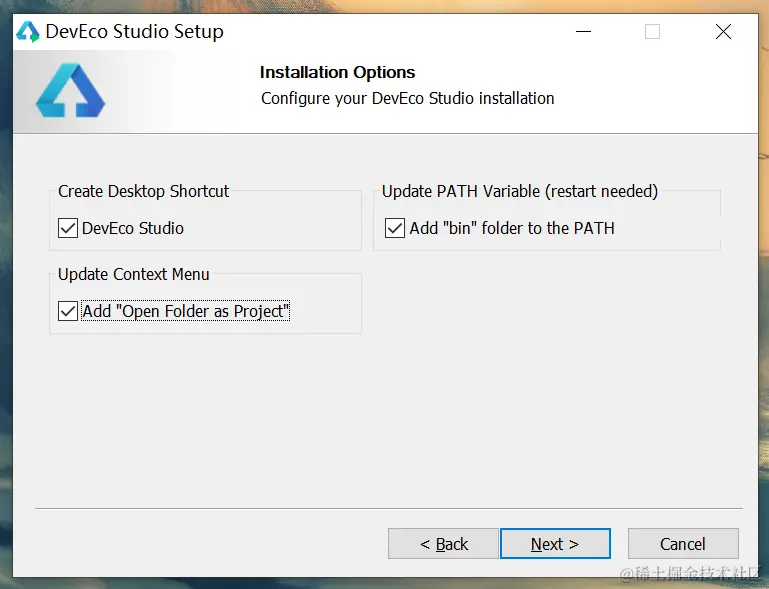The image size is (769, 589).
Task: Cancel the DevEco Studio installation
Action: tap(683, 544)
